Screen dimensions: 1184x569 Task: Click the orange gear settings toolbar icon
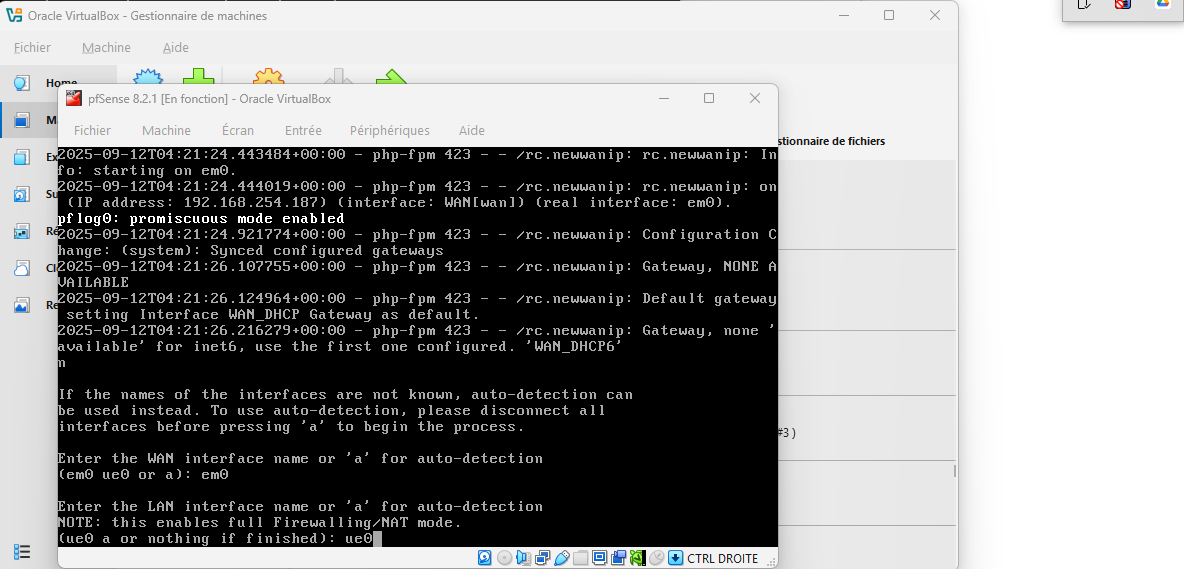[268, 82]
